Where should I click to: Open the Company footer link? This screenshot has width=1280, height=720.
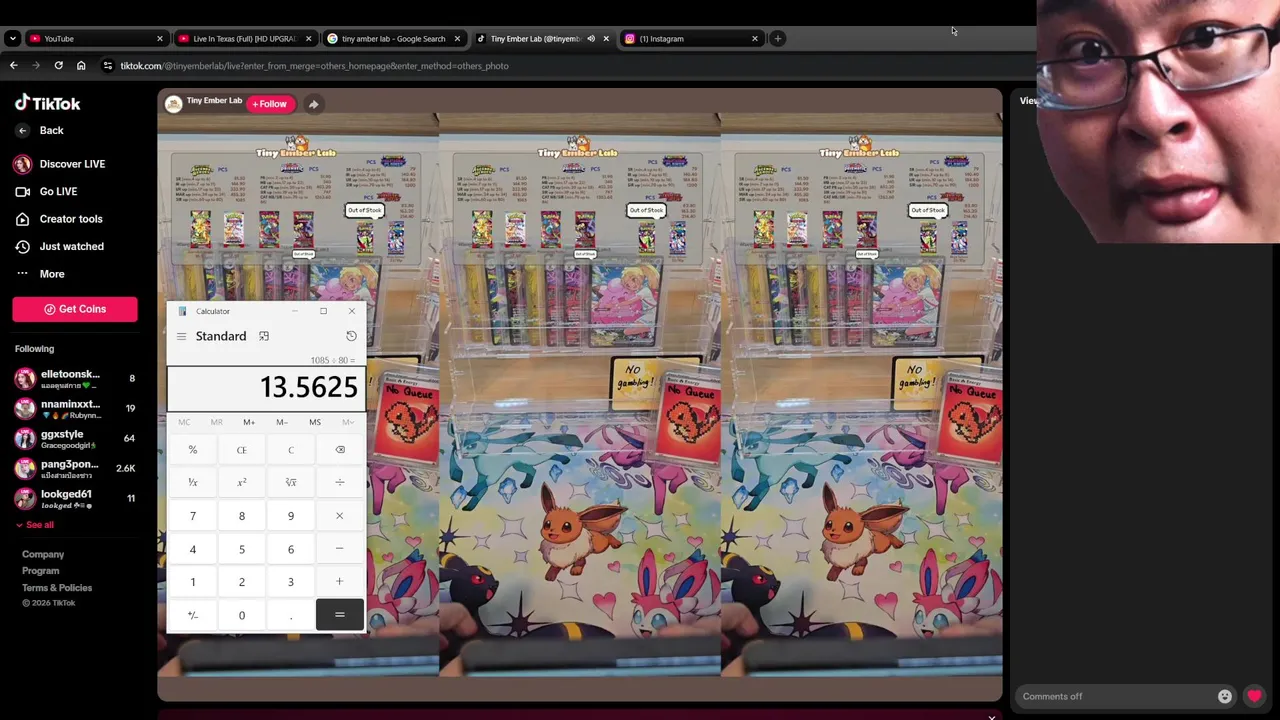coord(43,554)
